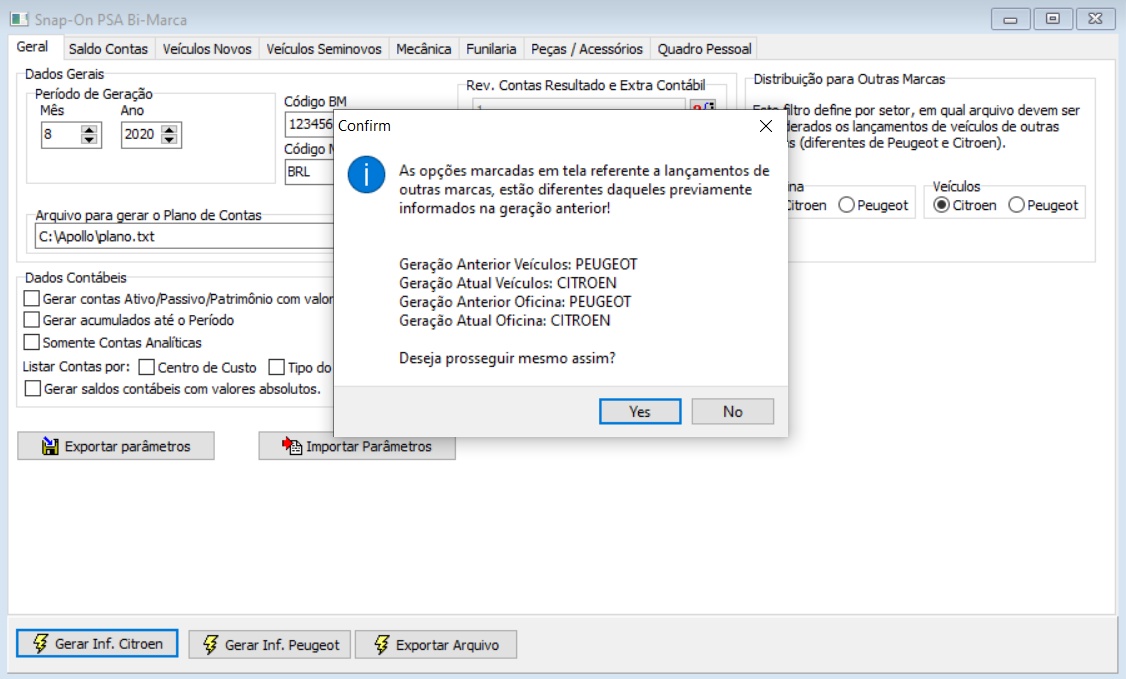Open the Geral tab

pos(32,47)
